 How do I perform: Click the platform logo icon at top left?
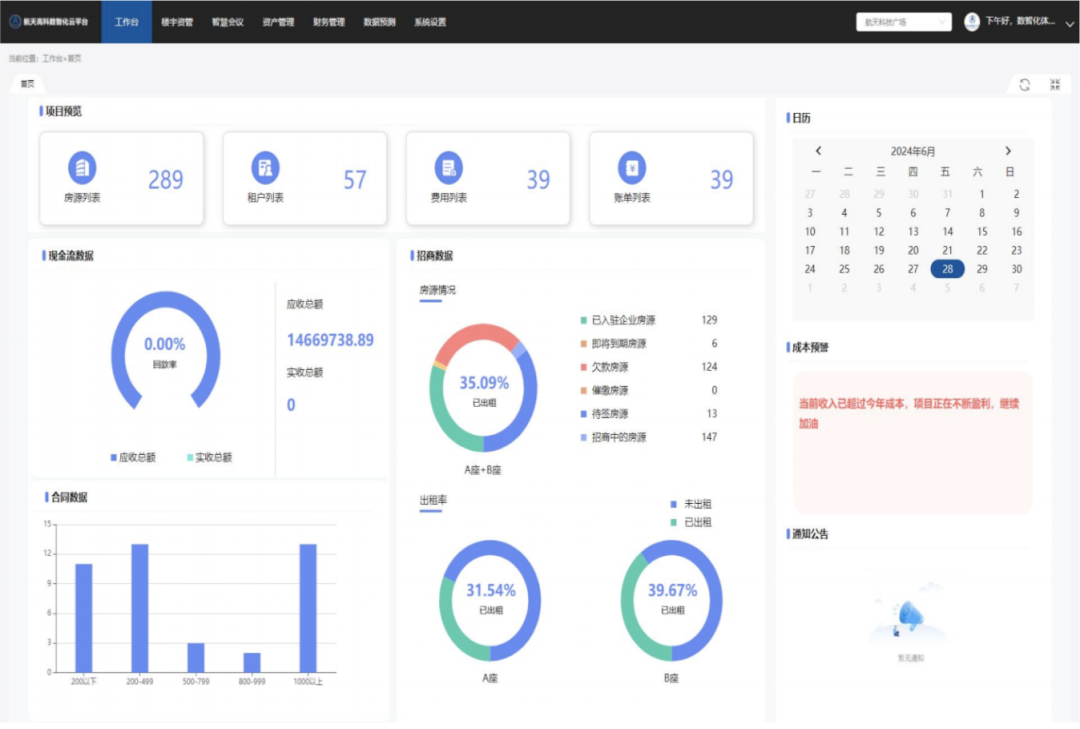point(15,22)
